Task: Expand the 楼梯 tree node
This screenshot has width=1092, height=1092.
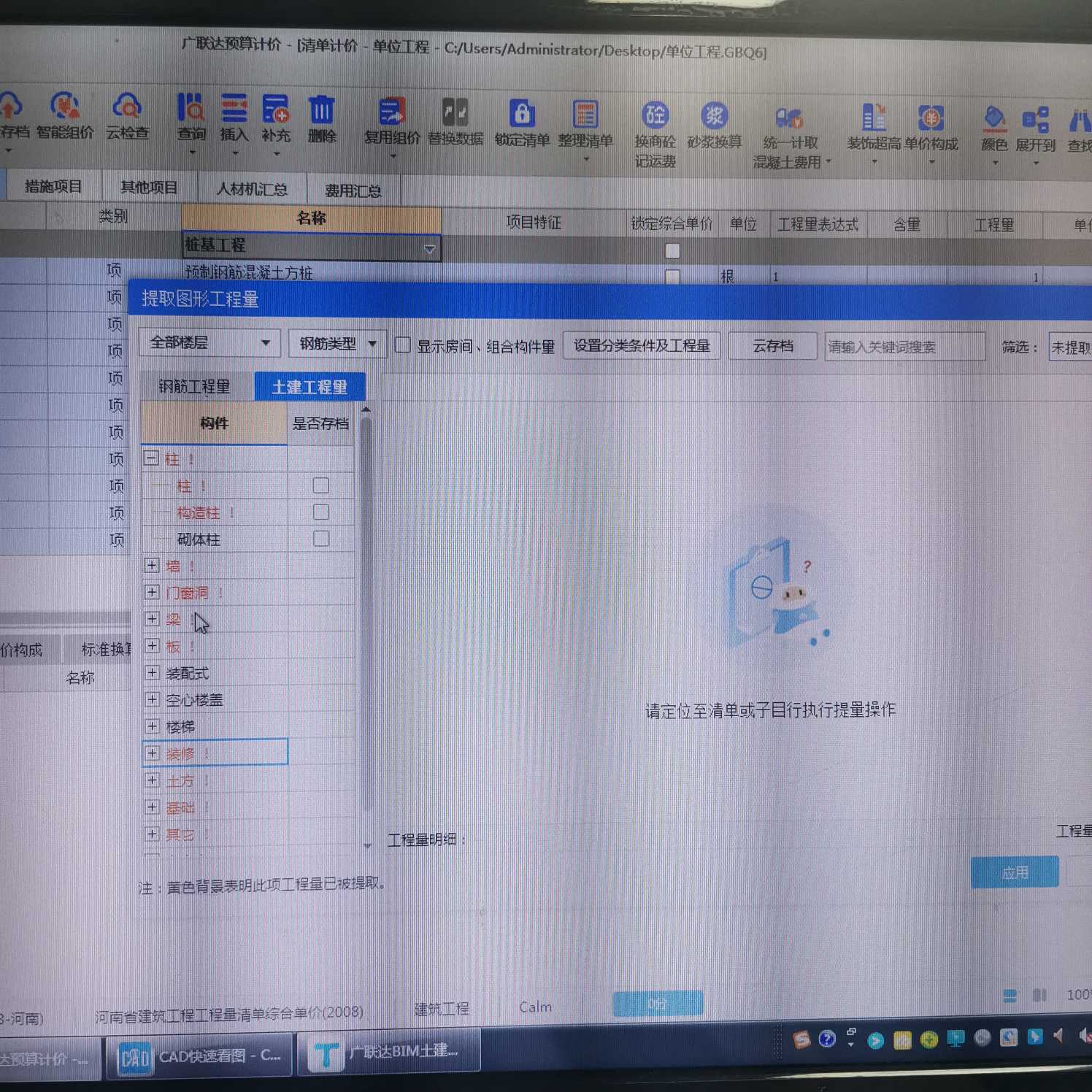Action: (152, 726)
